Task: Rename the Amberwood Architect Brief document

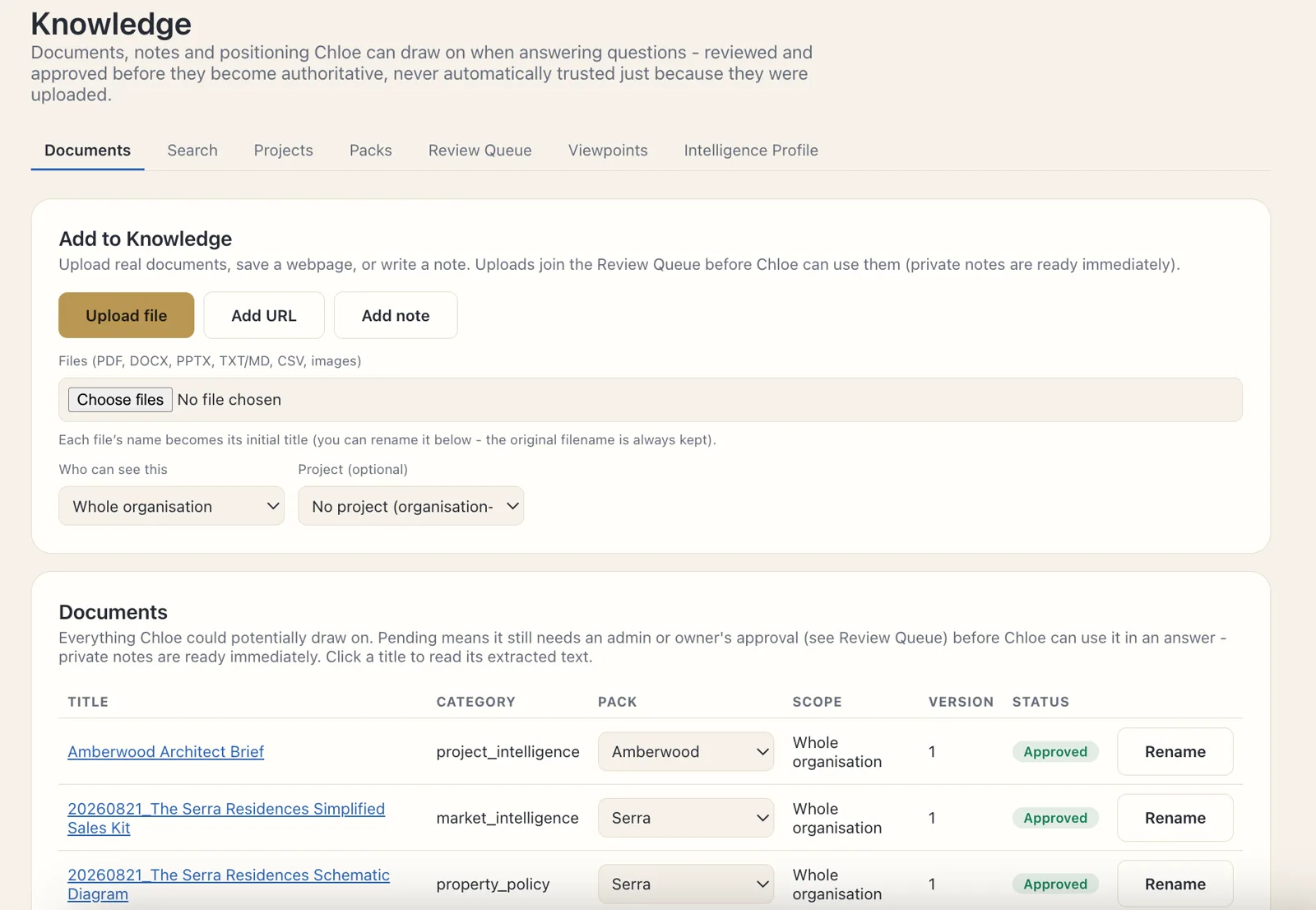Action: [1175, 751]
